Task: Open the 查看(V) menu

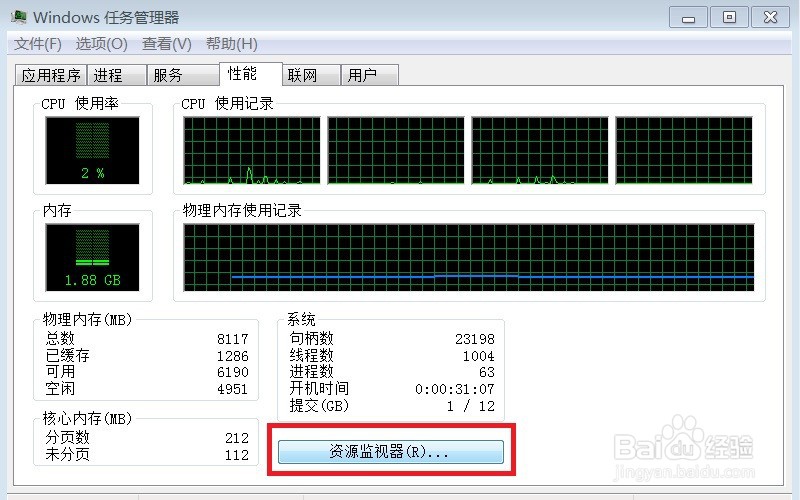Action: coord(166,44)
